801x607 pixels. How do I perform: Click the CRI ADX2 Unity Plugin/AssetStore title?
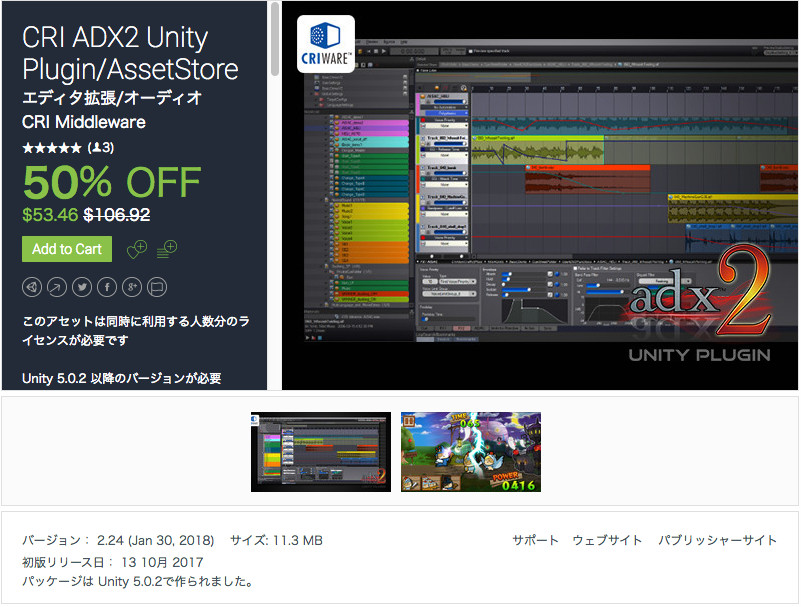point(130,53)
